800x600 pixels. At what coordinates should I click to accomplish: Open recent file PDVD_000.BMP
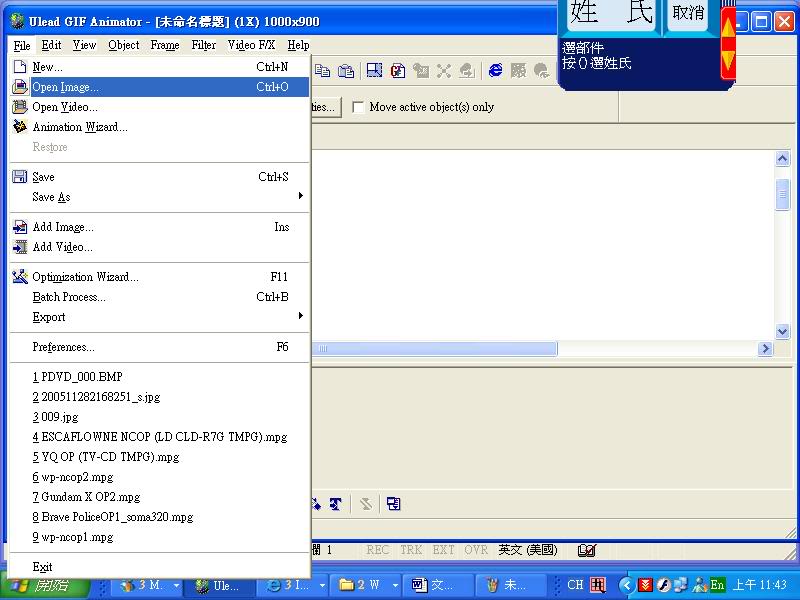click(x=77, y=377)
